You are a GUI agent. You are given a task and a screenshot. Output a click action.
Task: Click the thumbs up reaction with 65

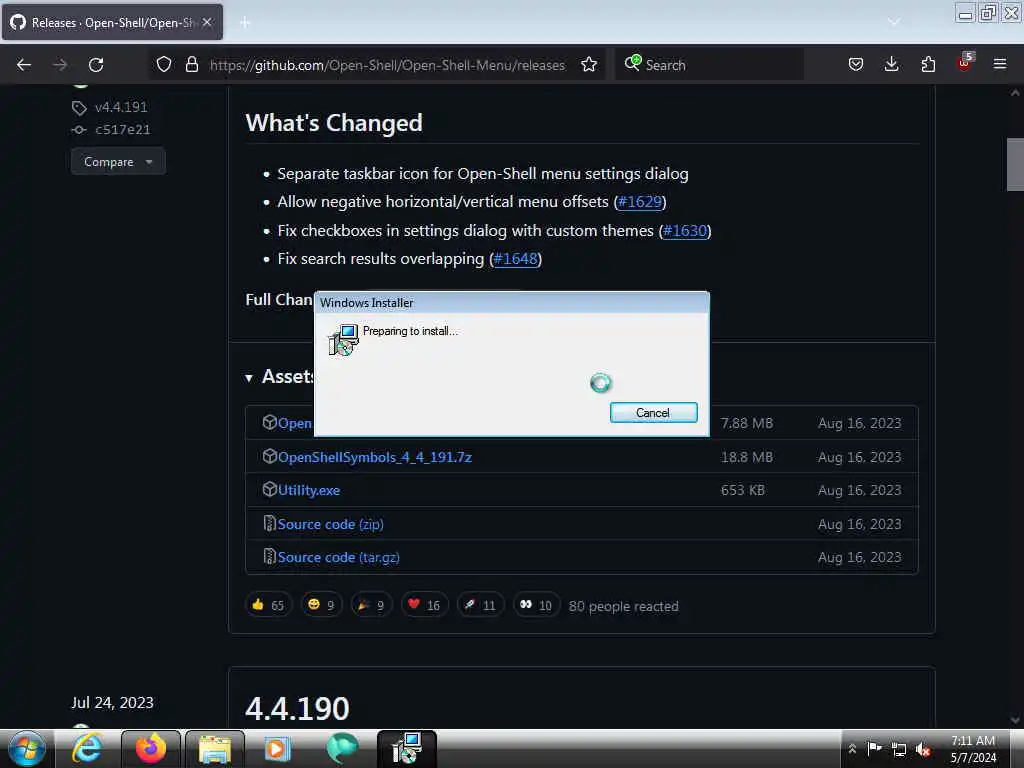tap(268, 605)
